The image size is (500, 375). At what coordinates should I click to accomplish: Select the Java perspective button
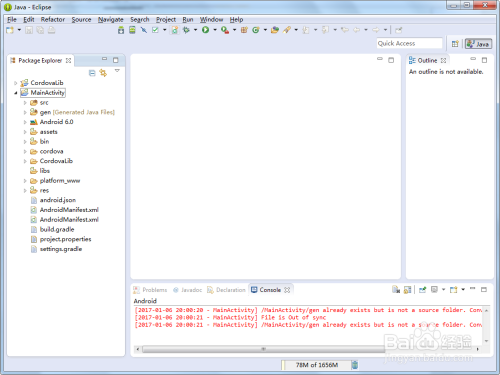(x=478, y=44)
